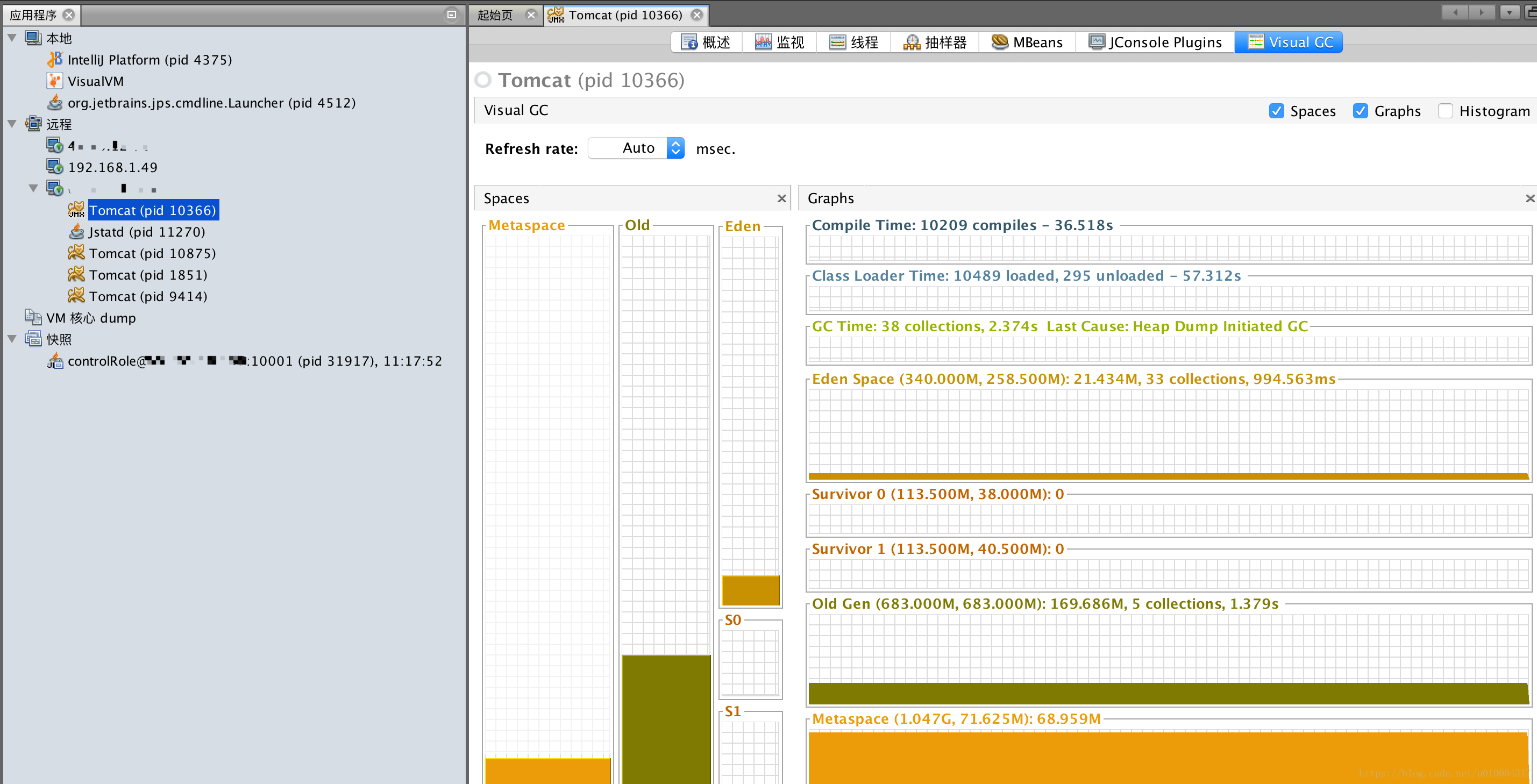Click the 概述 overview tab icon

(x=689, y=42)
